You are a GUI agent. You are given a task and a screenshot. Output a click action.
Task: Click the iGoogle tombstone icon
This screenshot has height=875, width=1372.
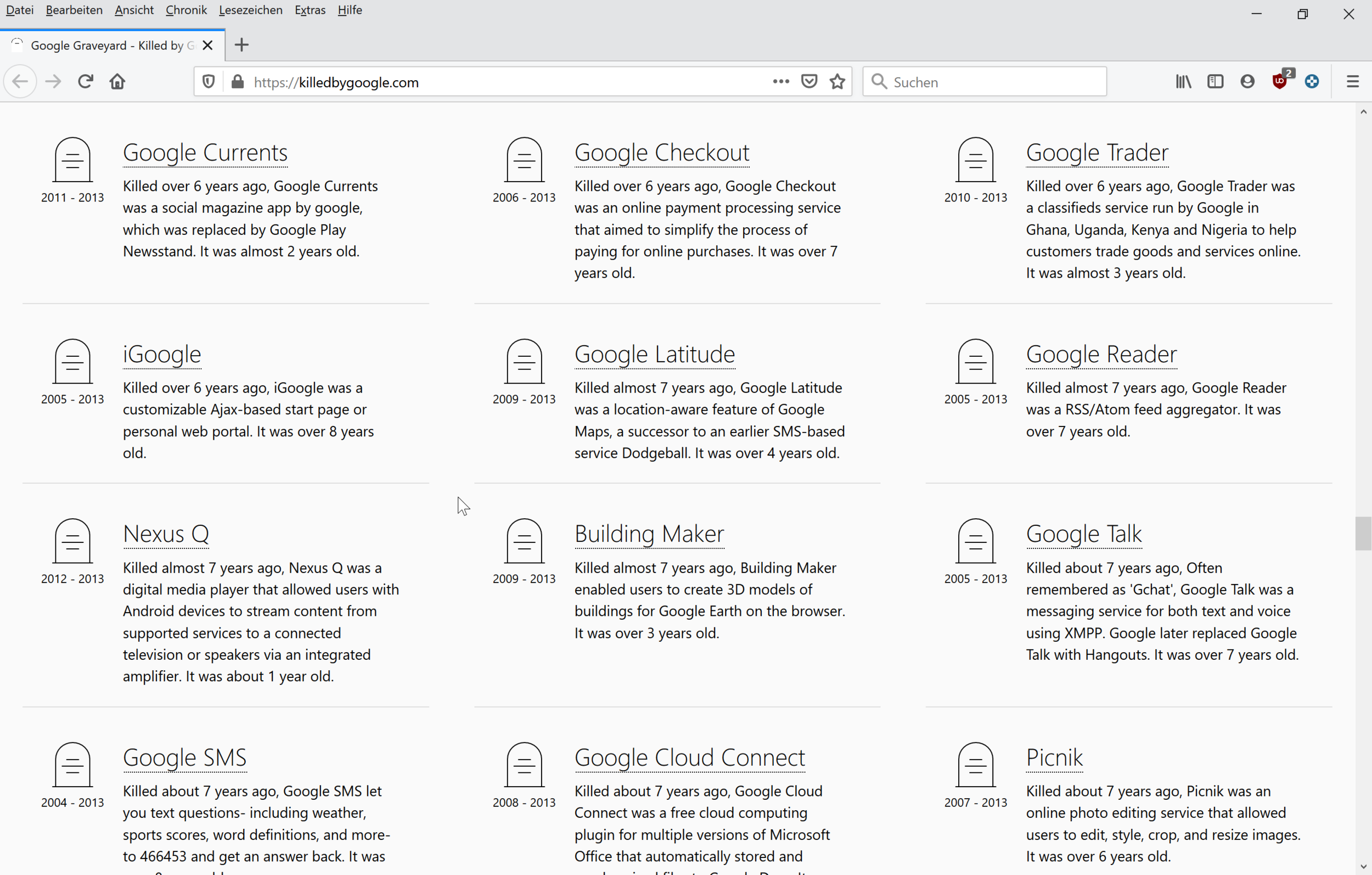(x=72, y=361)
